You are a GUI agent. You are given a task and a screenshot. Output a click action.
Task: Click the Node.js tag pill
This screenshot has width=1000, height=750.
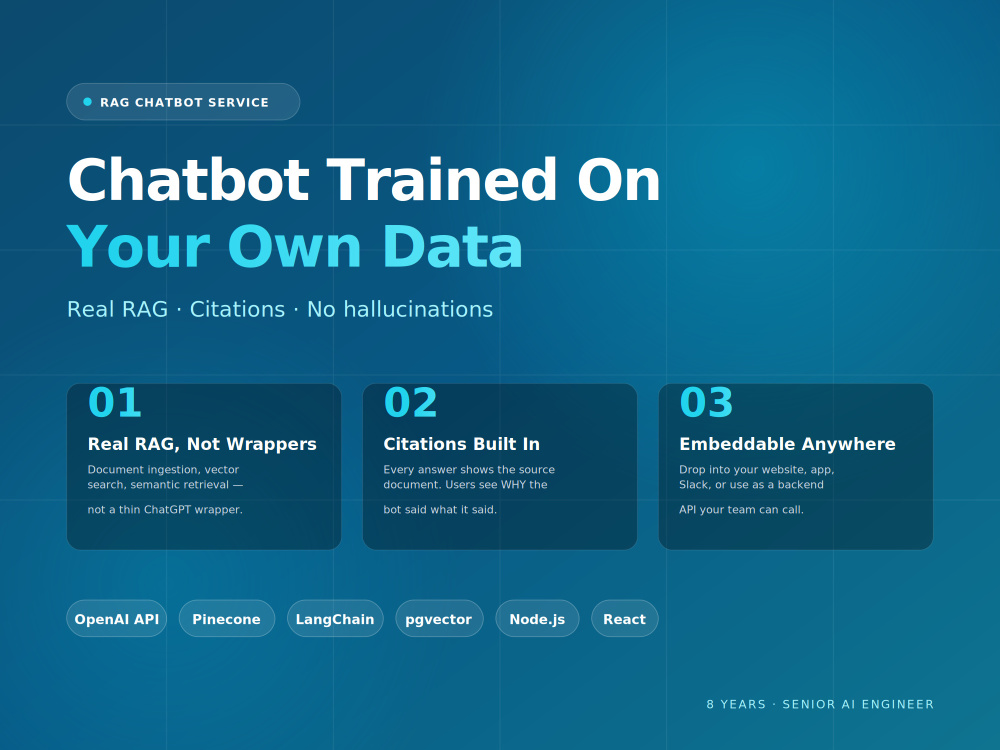(537, 619)
